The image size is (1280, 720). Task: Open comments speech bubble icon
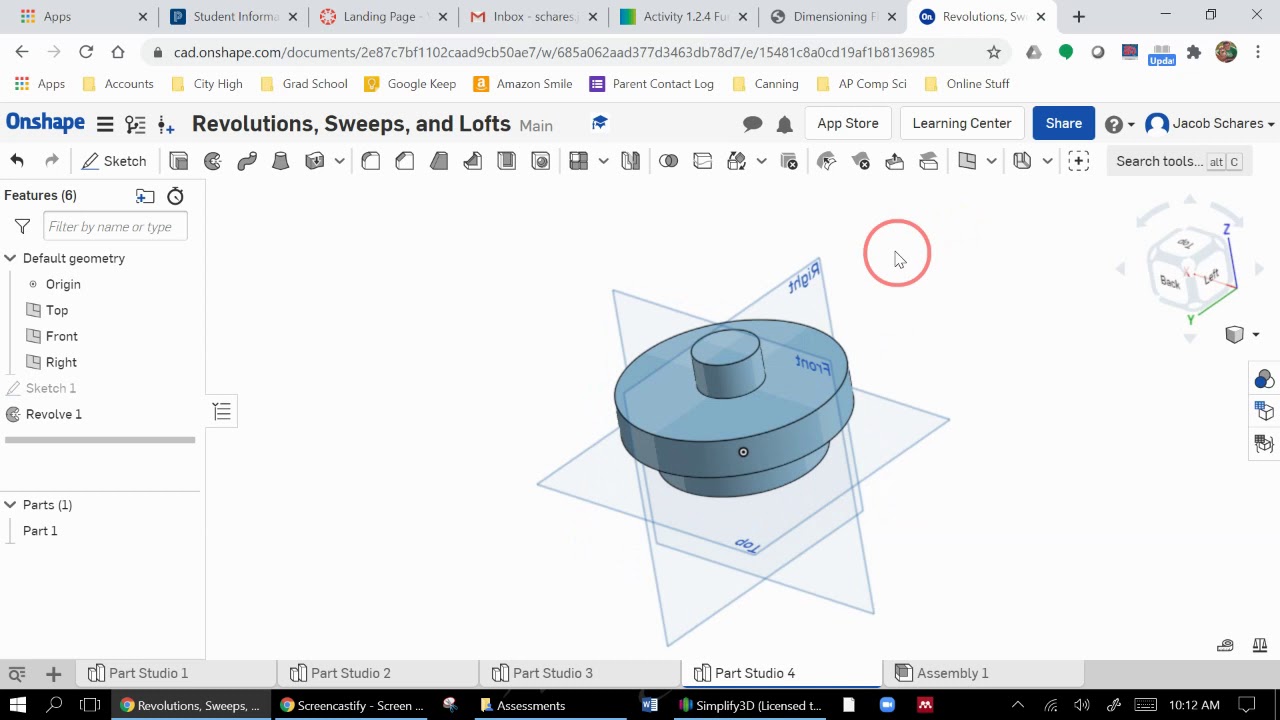[753, 124]
